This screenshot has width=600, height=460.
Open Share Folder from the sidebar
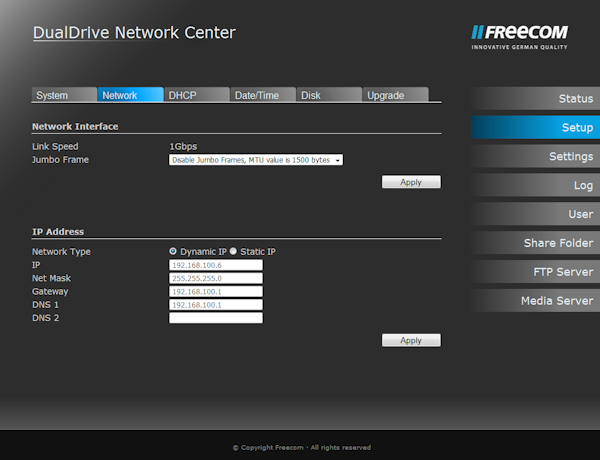point(535,244)
